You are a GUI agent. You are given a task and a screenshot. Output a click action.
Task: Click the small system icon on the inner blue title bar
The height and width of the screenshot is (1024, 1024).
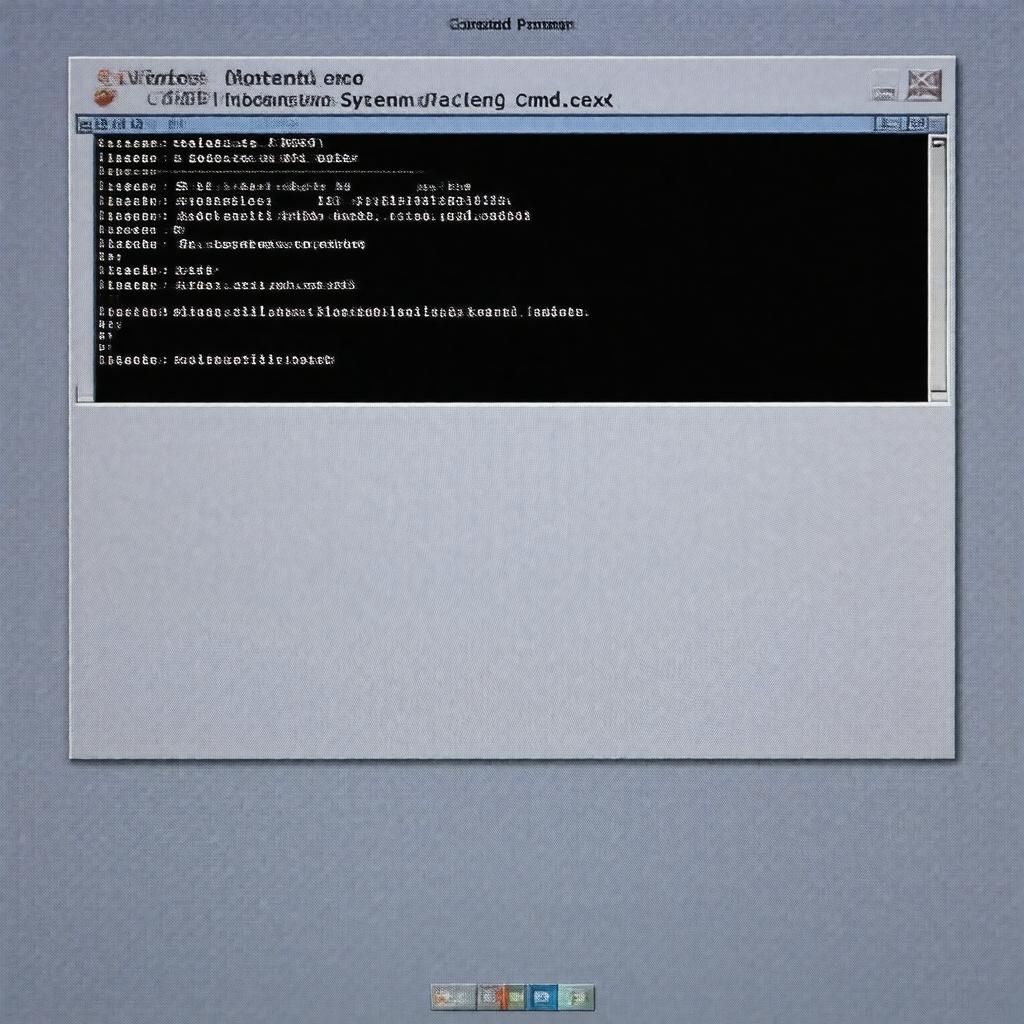(x=86, y=125)
